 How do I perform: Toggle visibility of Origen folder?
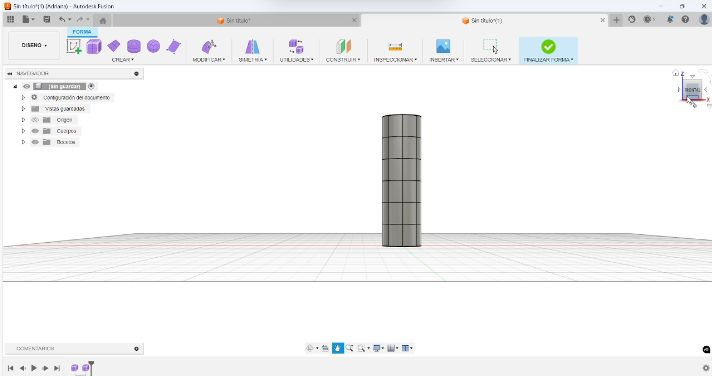[35, 120]
